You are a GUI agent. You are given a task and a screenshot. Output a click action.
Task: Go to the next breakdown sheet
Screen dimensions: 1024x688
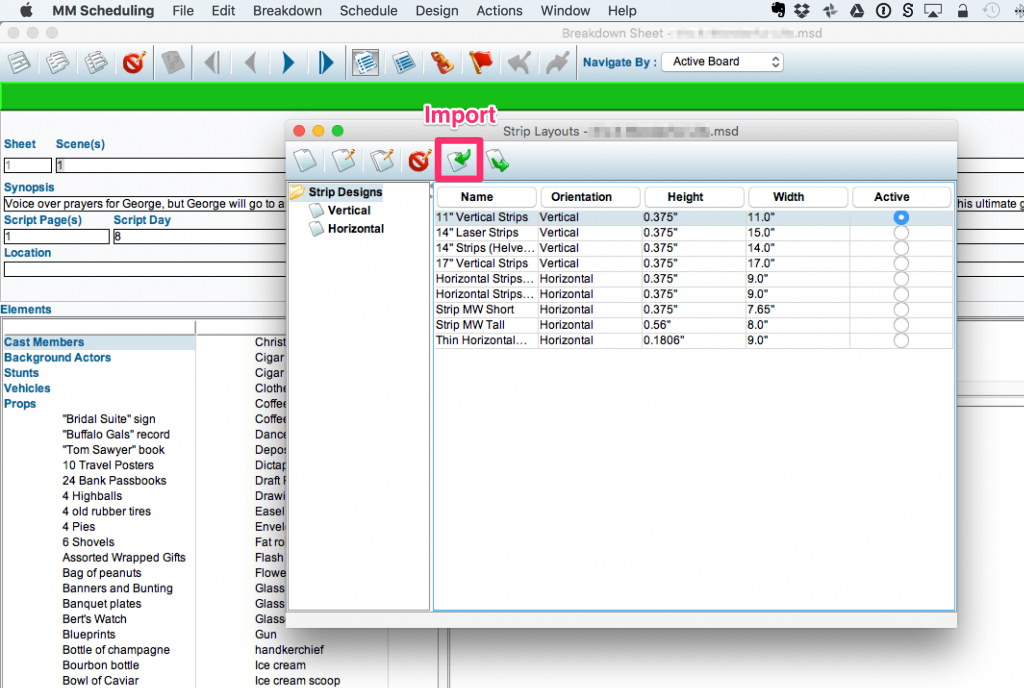coord(288,63)
